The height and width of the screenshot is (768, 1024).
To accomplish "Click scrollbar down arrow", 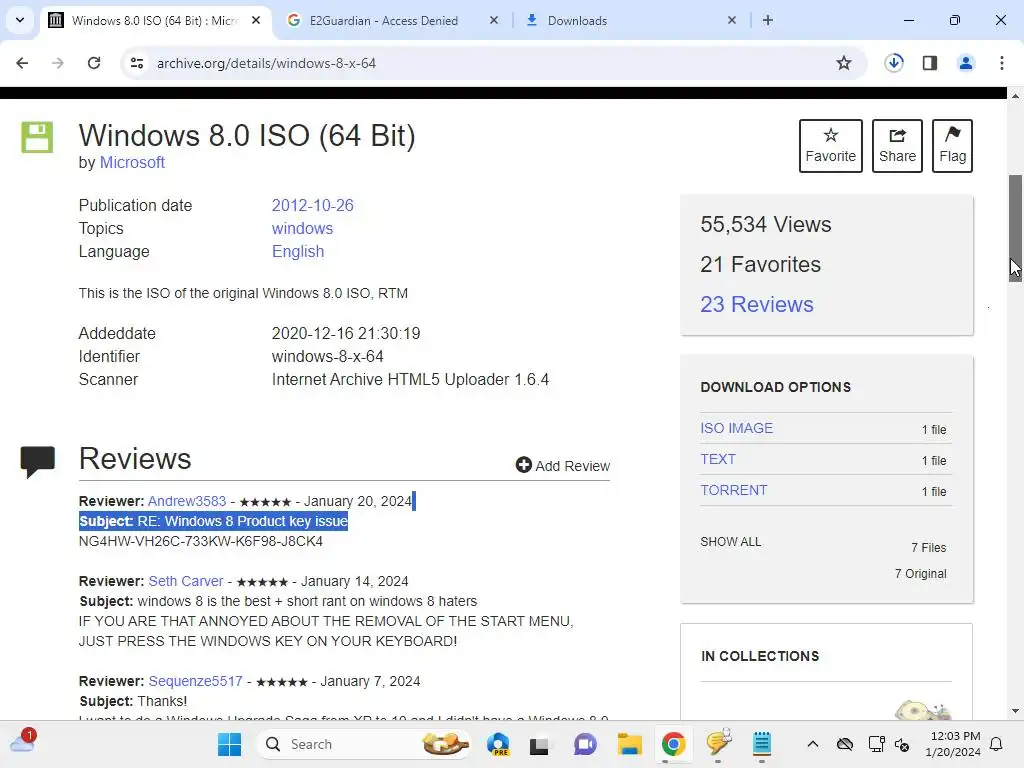I will (1015, 711).
